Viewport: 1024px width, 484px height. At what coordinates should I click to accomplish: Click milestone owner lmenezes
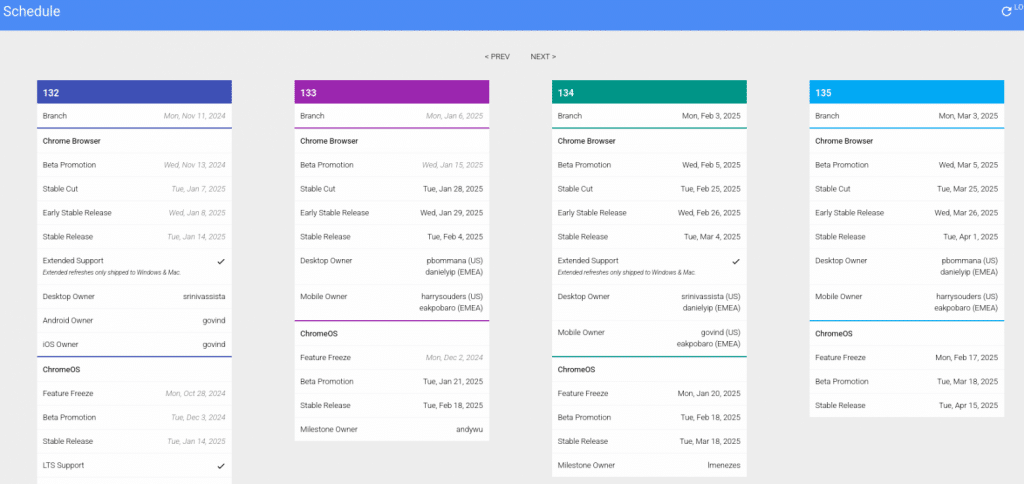[x=724, y=466]
